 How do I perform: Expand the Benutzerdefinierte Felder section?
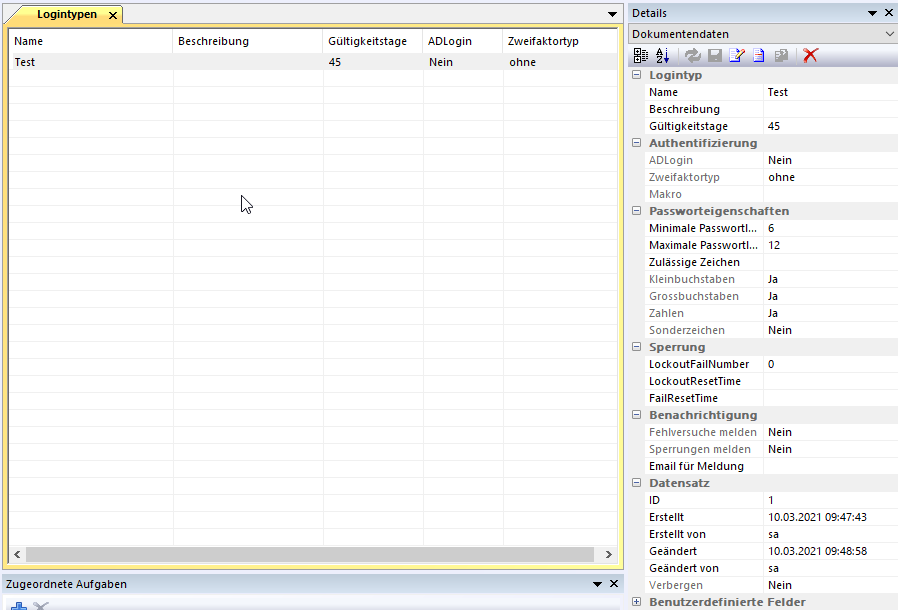[x=637, y=602]
